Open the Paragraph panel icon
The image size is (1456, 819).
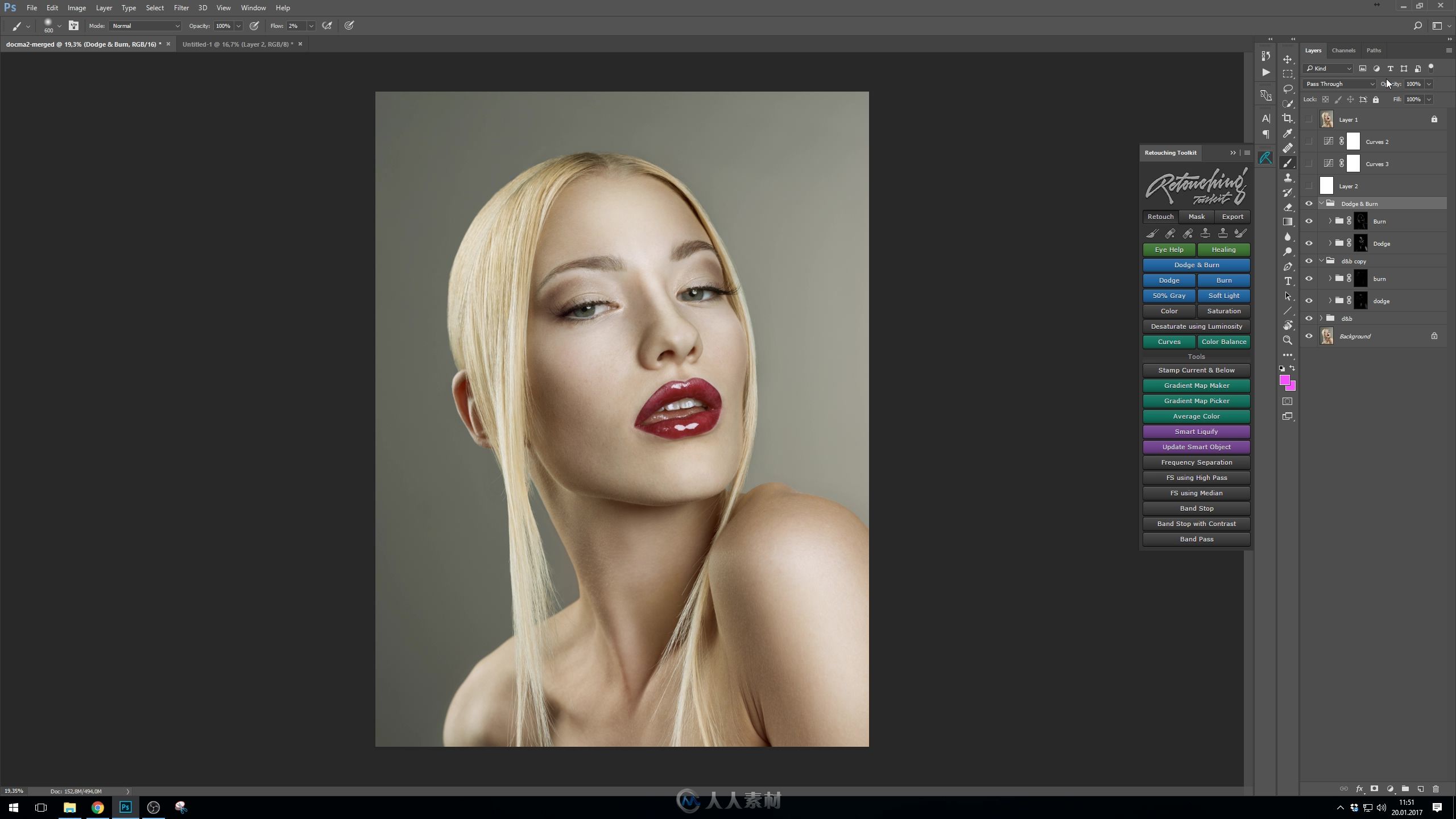click(x=1265, y=134)
